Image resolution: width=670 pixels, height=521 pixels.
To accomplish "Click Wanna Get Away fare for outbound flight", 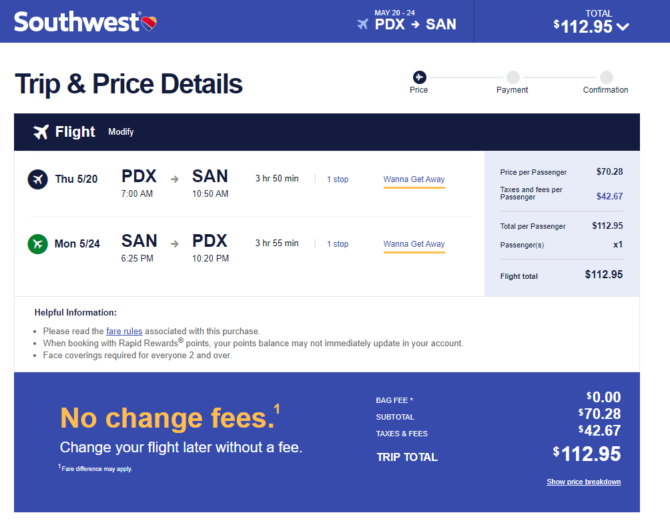I will coord(414,180).
